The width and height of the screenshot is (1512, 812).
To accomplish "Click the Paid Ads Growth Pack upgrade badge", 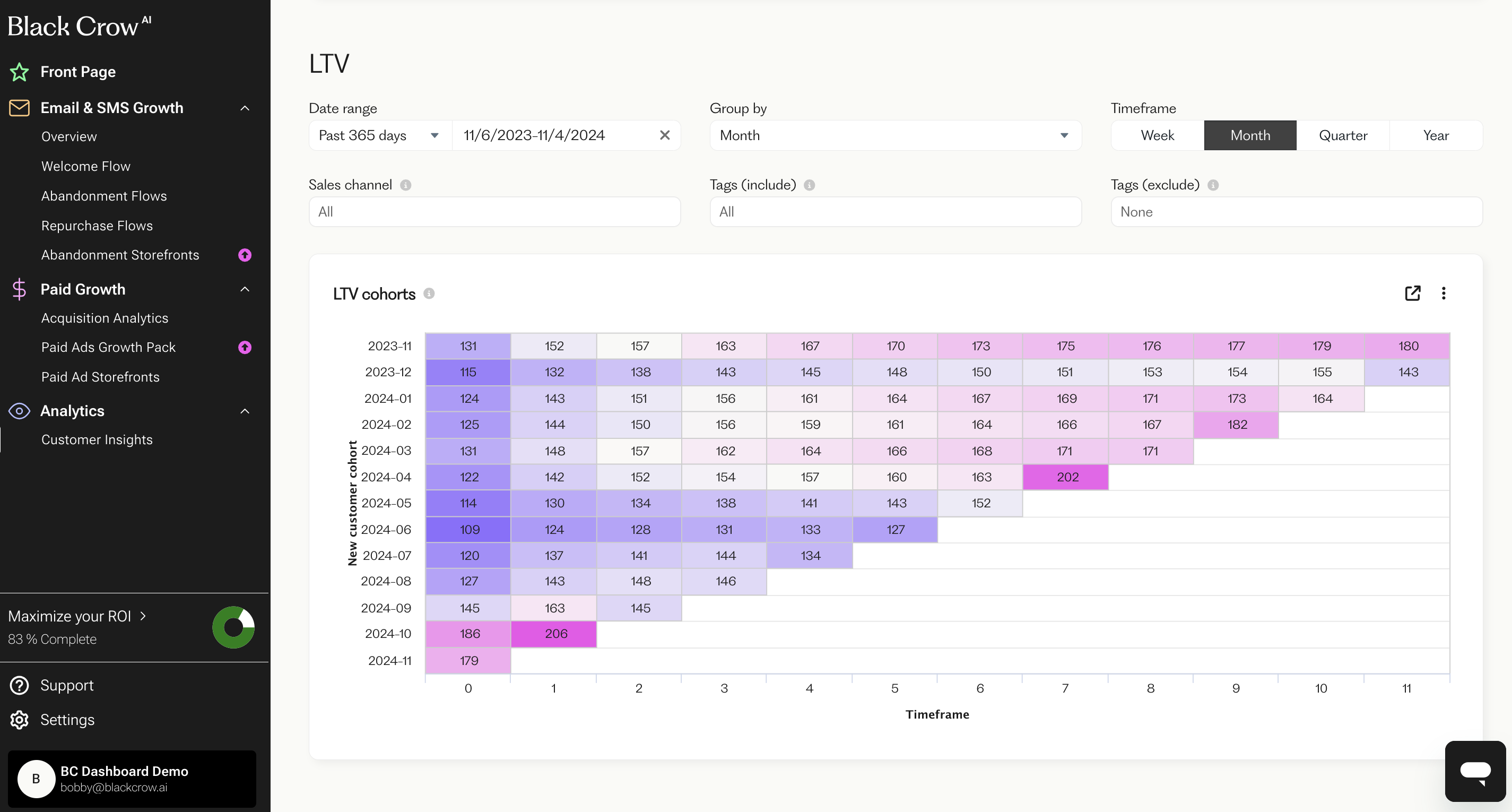I will point(245,347).
